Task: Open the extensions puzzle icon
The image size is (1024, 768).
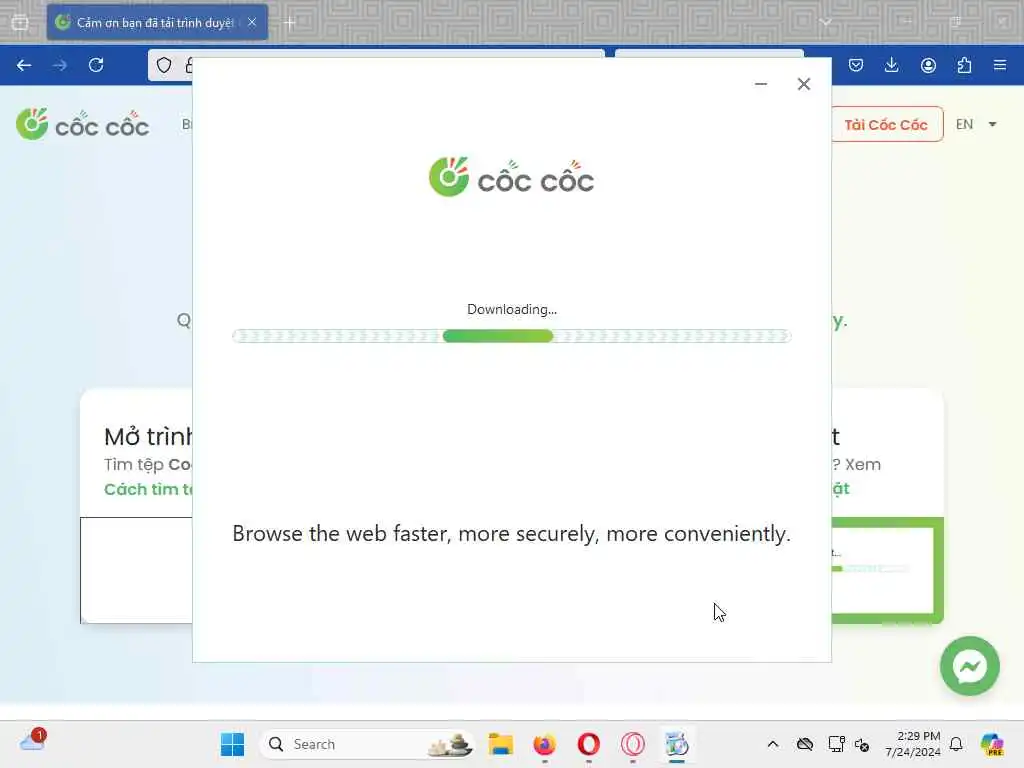Action: (964, 65)
